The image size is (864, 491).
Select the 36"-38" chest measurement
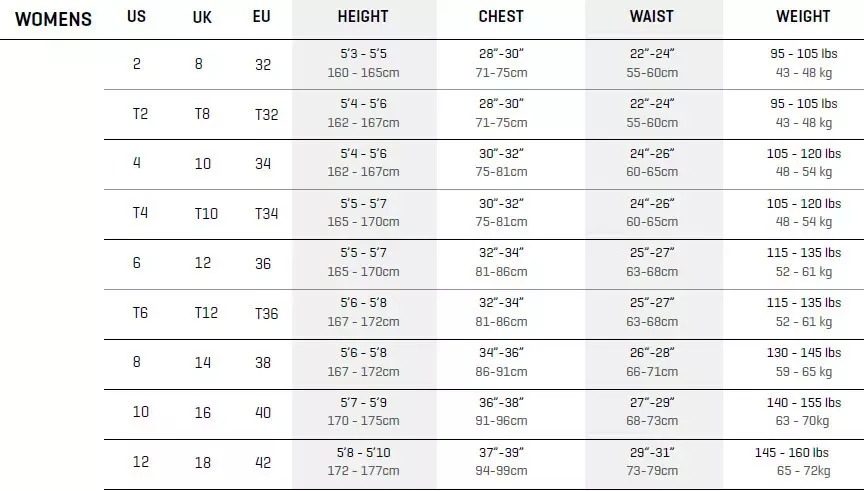click(501, 403)
